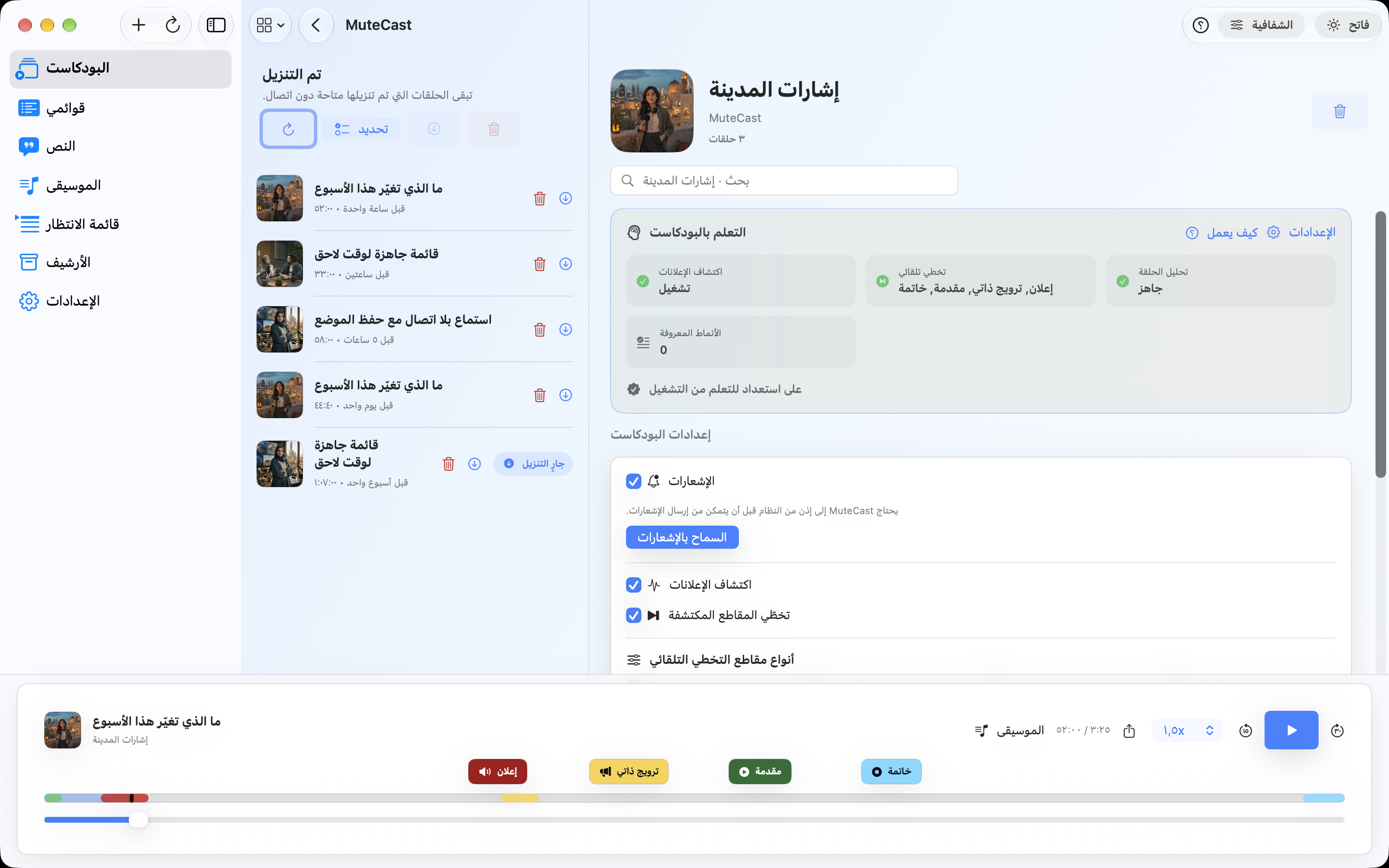Image resolution: width=1389 pixels, height=868 pixels.
Task: Switch the فاتح light theme button
Action: (x=1347, y=25)
